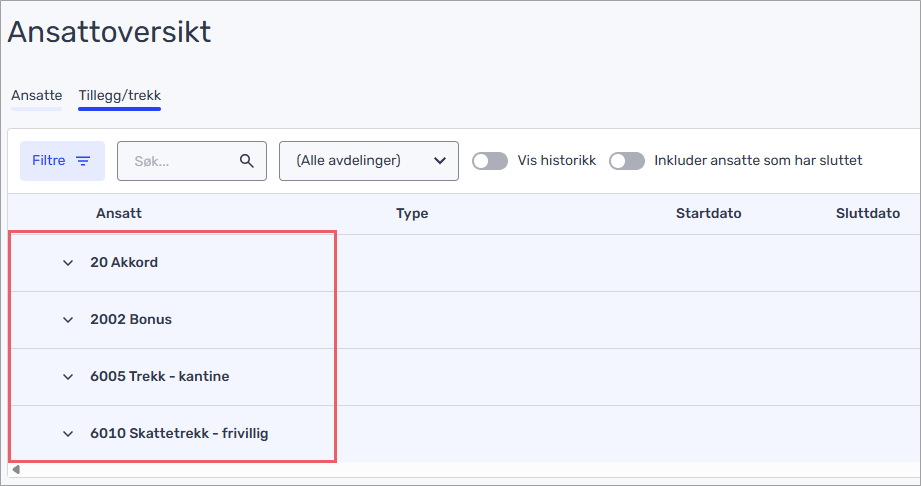Switch to the Ansatte tab
Viewport: 921px width, 486px height.
click(36, 96)
